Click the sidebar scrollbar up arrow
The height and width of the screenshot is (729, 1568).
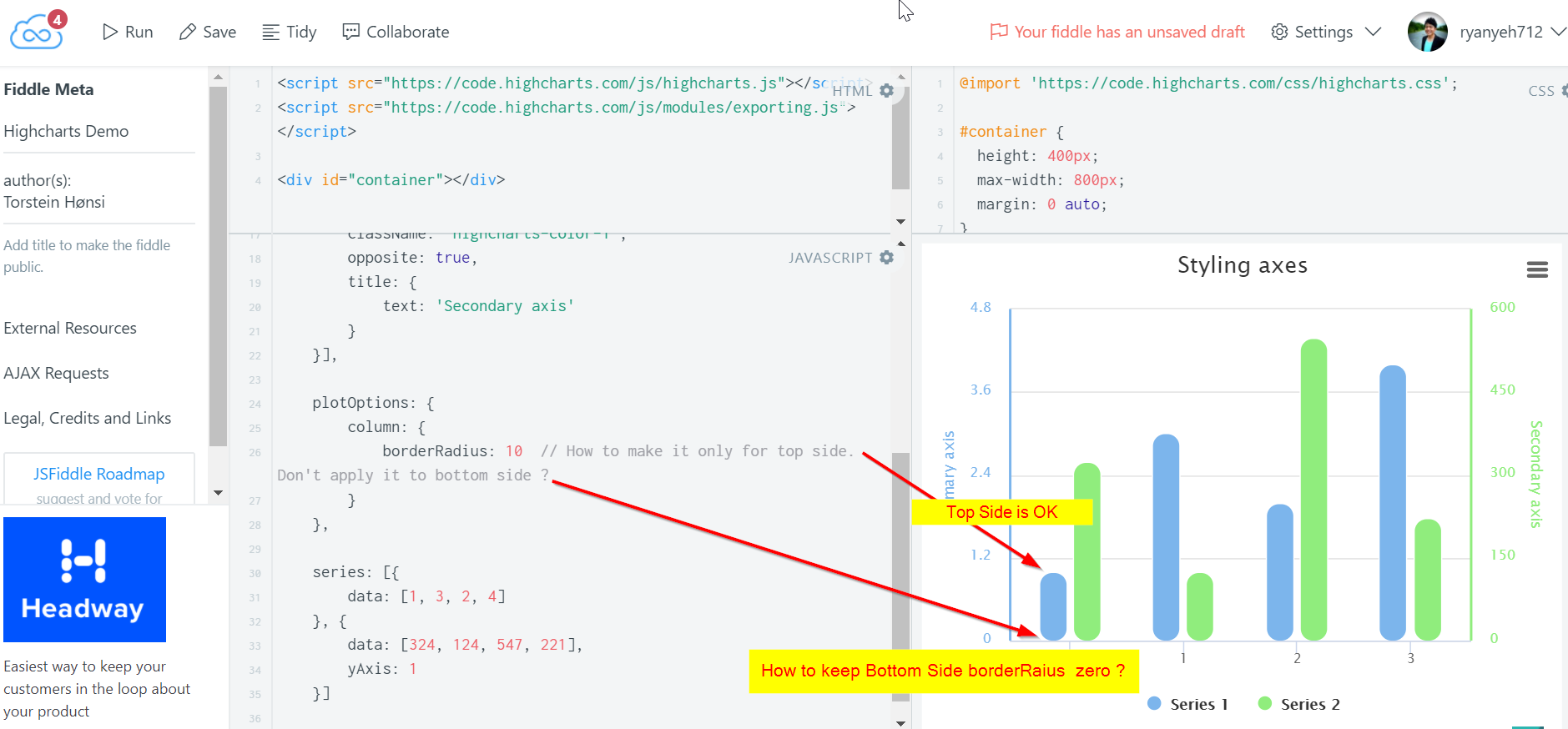(x=219, y=78)
